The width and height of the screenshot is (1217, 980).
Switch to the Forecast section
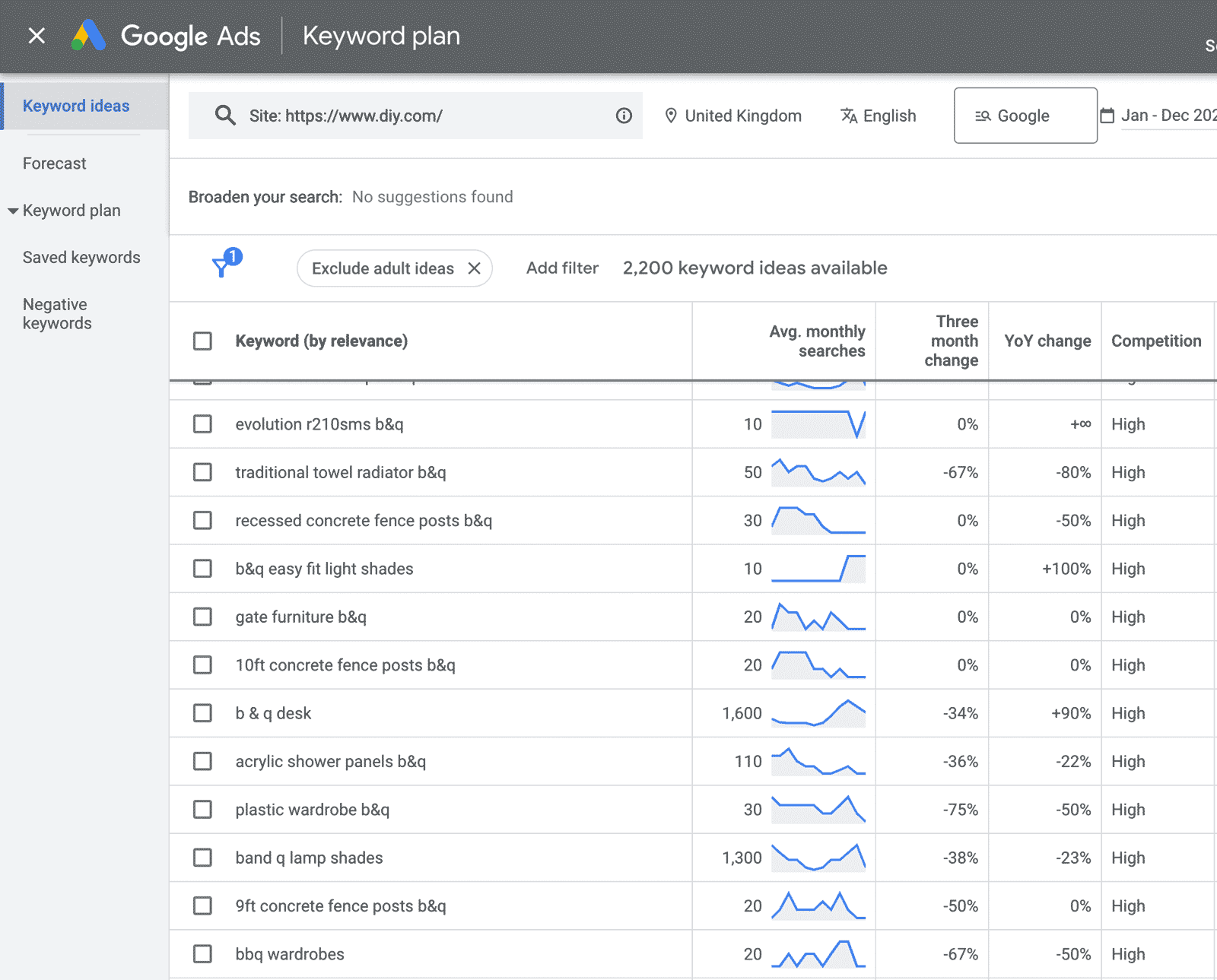(54, 163)
